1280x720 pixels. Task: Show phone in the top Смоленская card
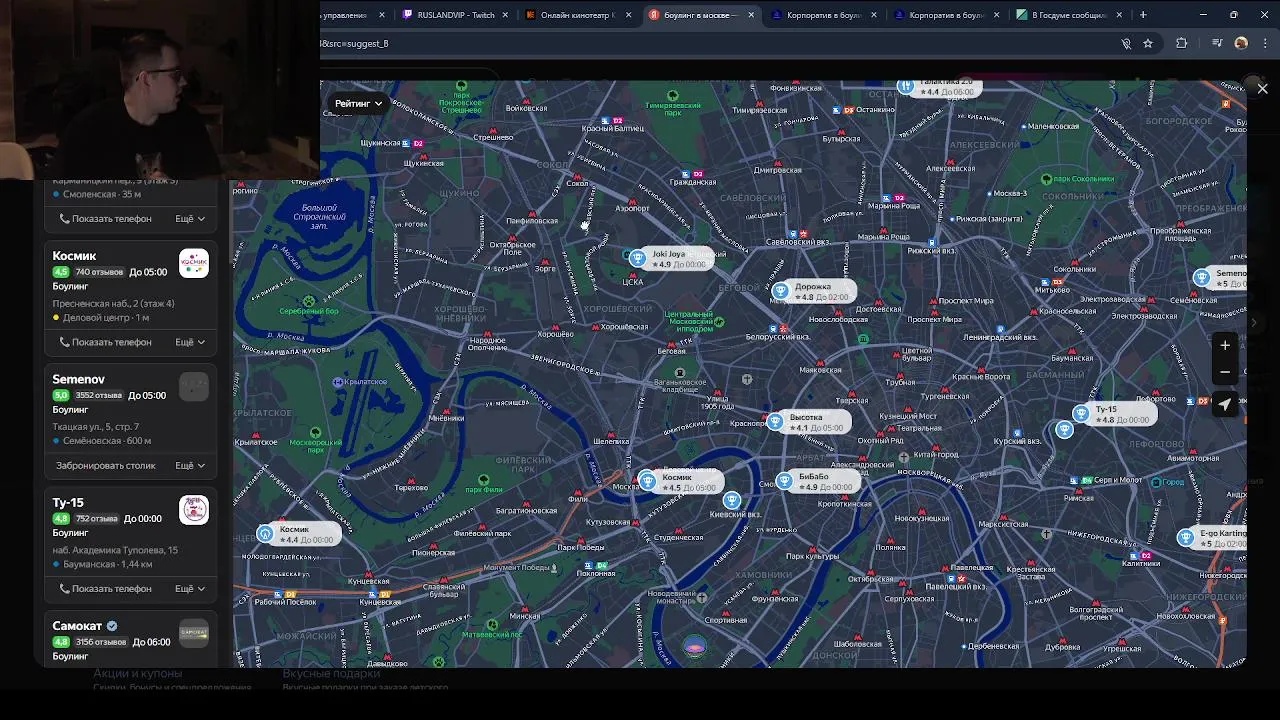click(105, 218)
